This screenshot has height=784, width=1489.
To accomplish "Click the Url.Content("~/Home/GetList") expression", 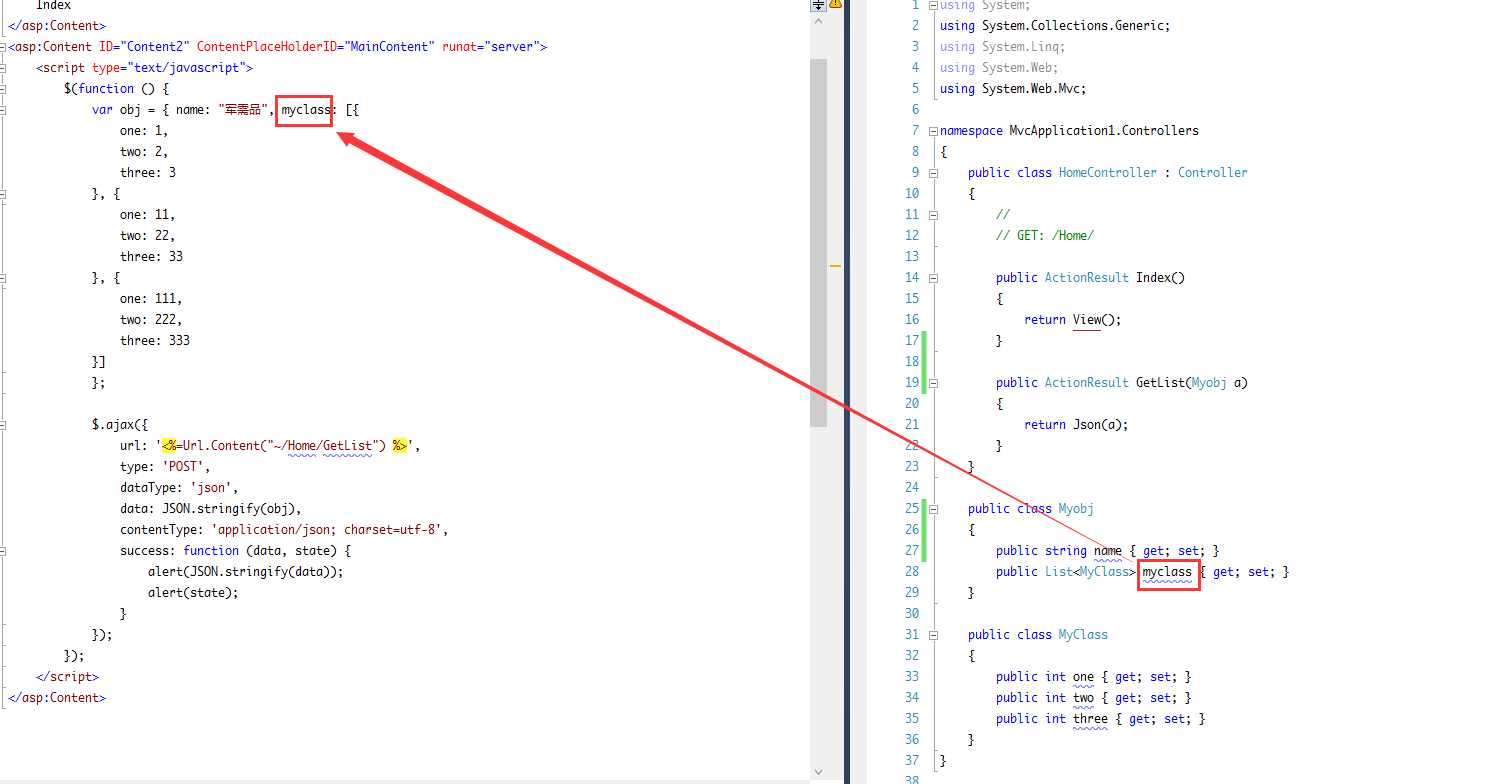I will tap(284, 445).
